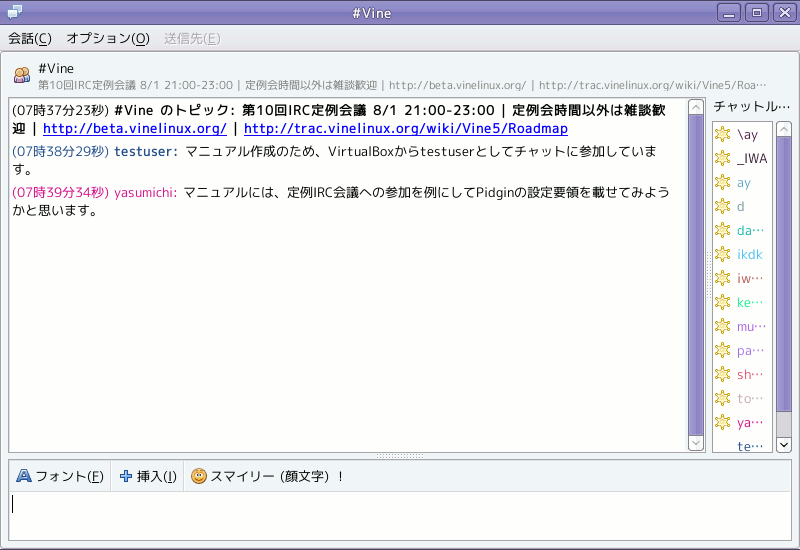Open the http://beta.vinelinux.org/ link in chat
Screen dimensions: 800x550
[135, 128]
